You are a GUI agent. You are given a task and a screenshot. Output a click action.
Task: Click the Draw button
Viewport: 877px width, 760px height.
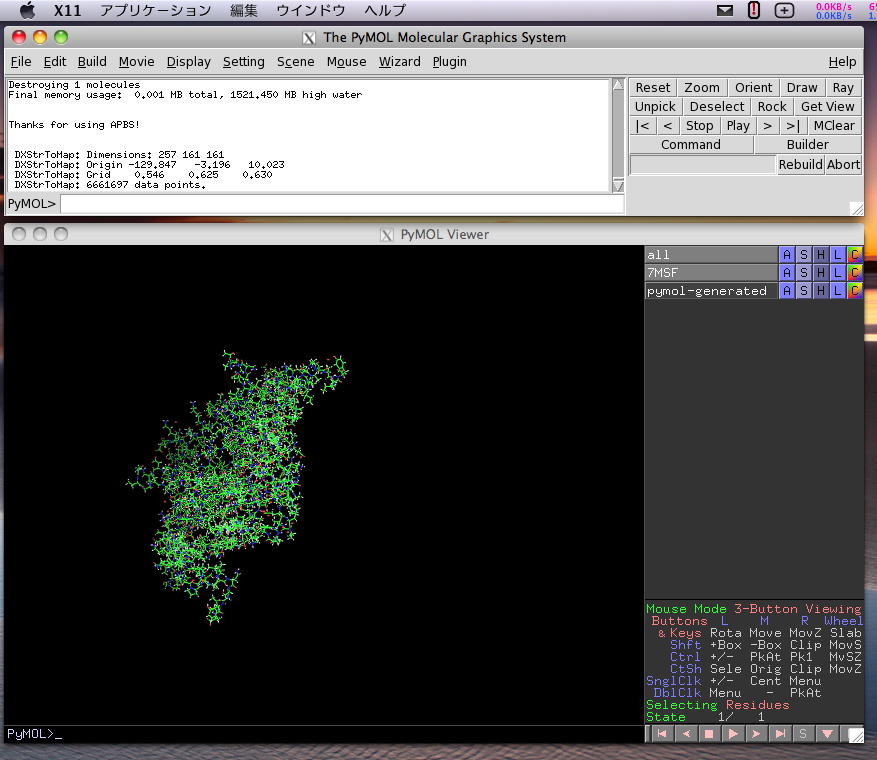(x=801, y=87)
